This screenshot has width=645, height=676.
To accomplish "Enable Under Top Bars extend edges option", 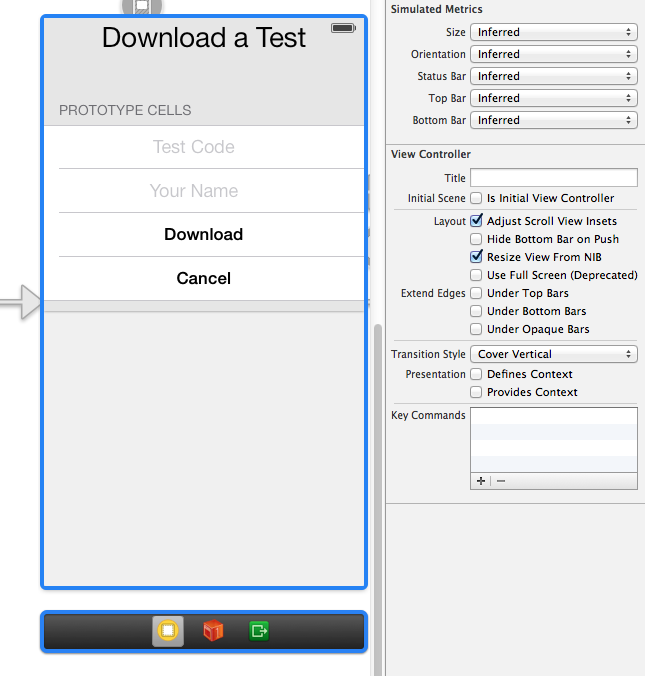I will coord(477,293).
